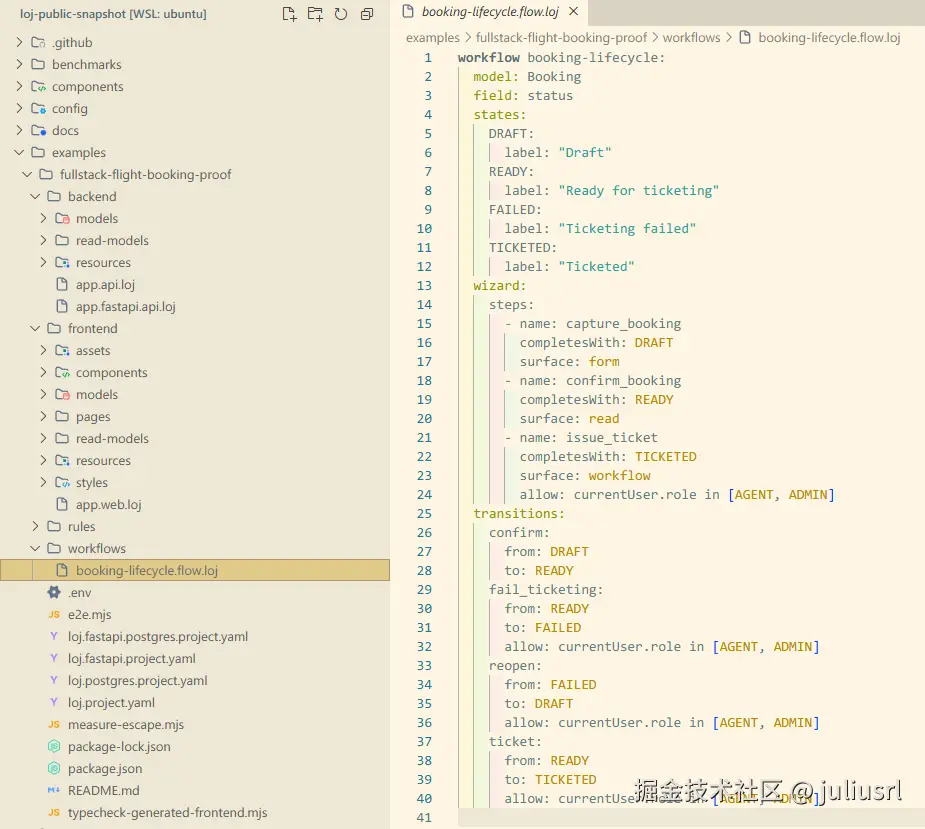The width and height of the screenshot is (925, 829).
Task: Click the text "Ready for ticketing" in editor
Action: (638, 191)
